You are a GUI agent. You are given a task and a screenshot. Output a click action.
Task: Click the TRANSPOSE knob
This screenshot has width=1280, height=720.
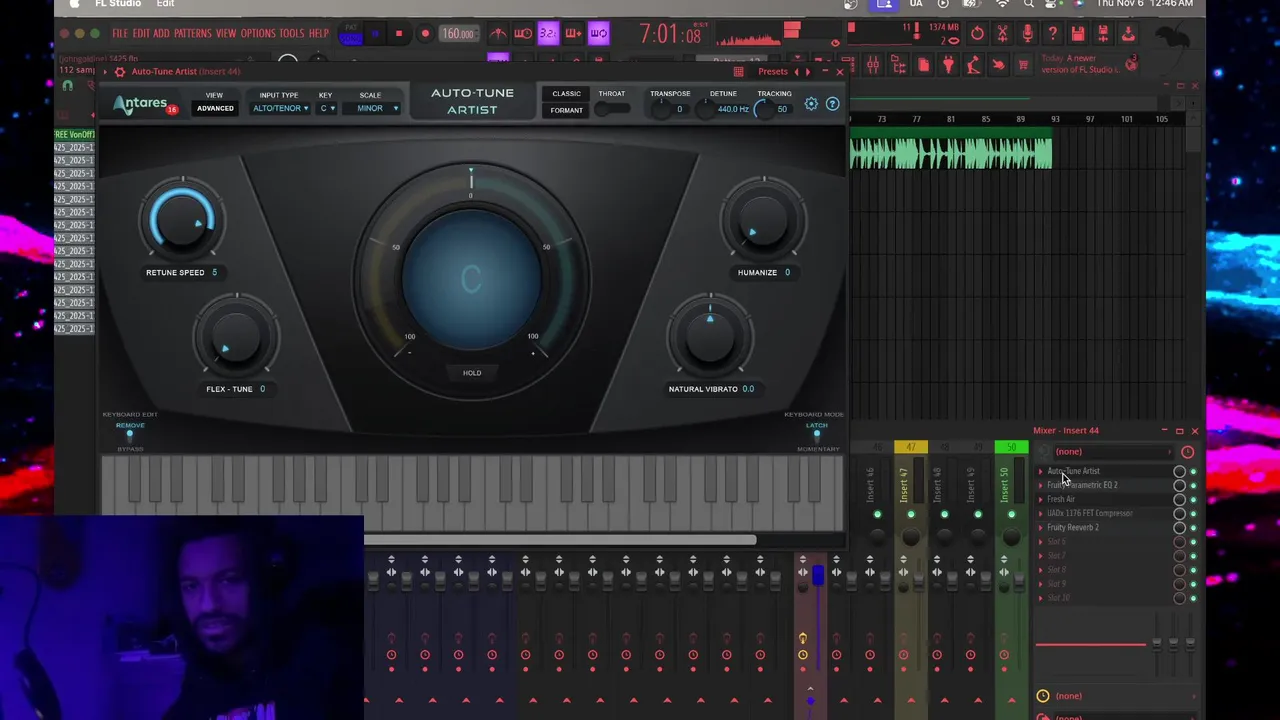pyautogui.click(x=663, y=109)
